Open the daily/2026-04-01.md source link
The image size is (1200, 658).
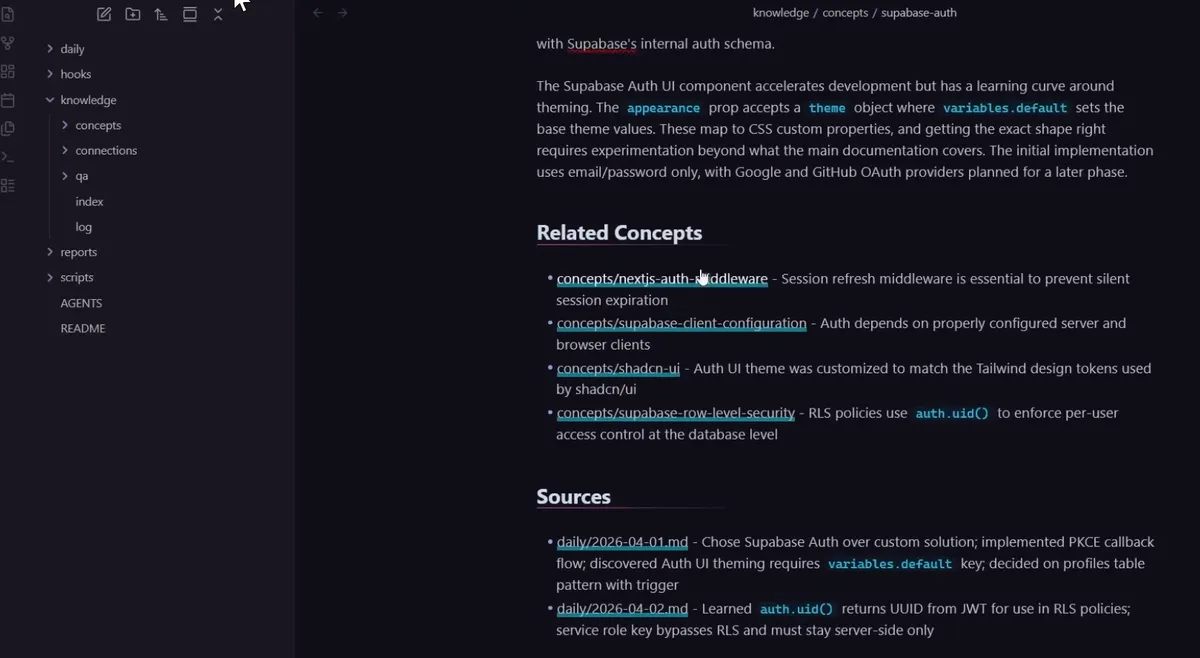point(622,542)
